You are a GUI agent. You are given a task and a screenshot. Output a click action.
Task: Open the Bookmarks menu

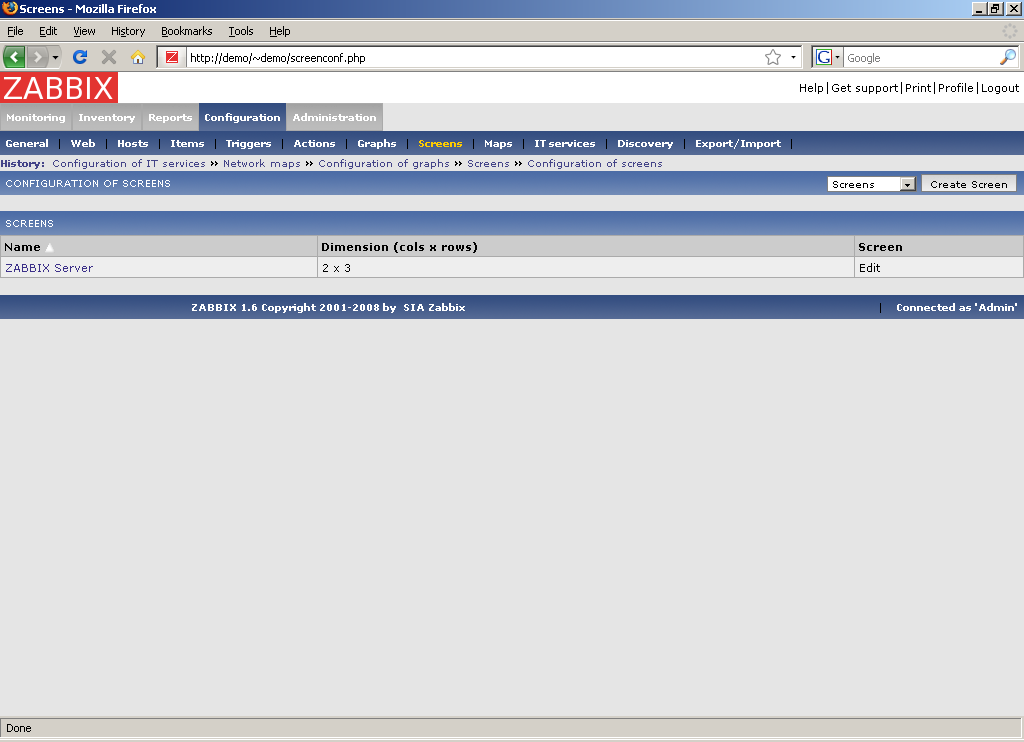click(x=187, y=31)
